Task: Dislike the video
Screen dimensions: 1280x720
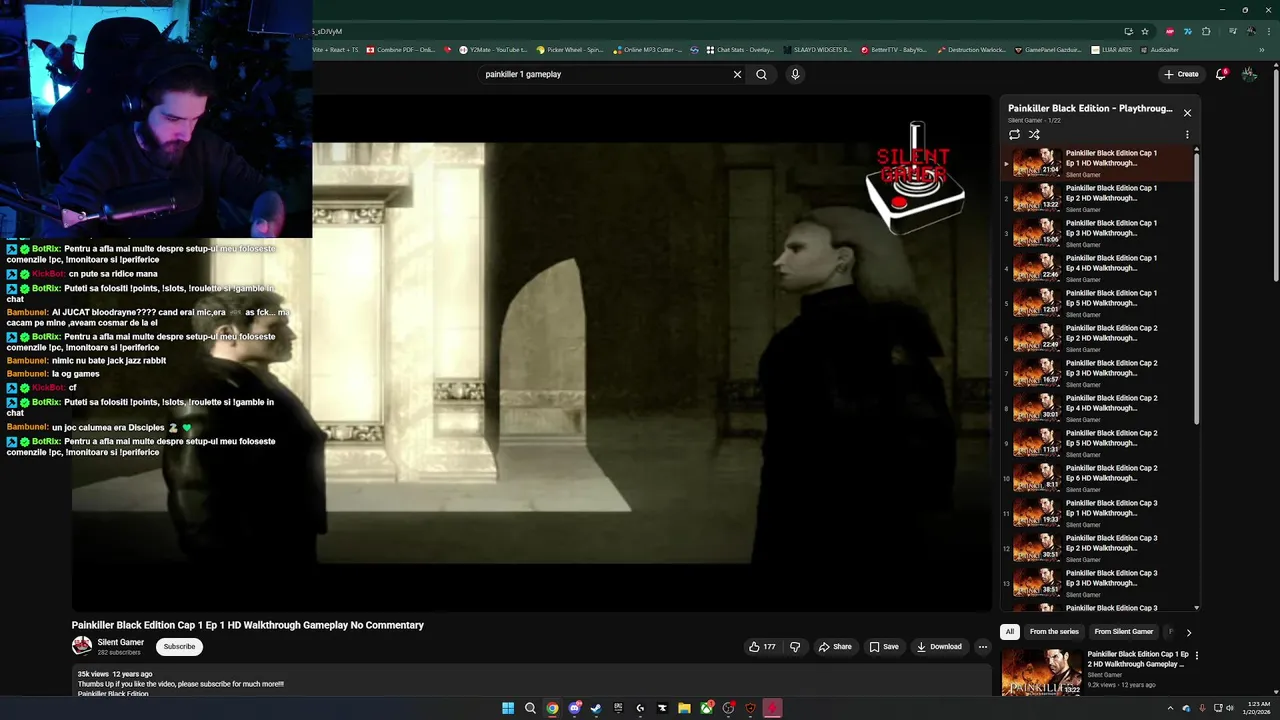Action: 795,647
